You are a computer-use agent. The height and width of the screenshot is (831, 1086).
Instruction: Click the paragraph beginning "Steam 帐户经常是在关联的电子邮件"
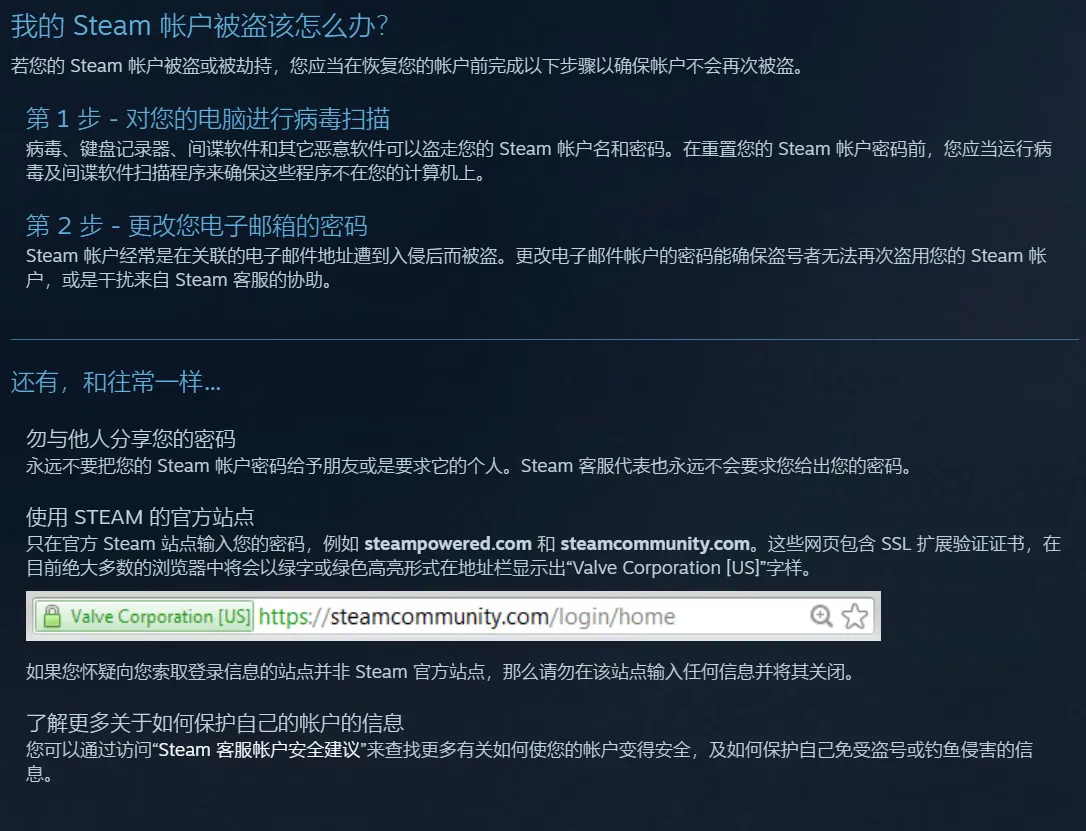click(x=536, y=268)
